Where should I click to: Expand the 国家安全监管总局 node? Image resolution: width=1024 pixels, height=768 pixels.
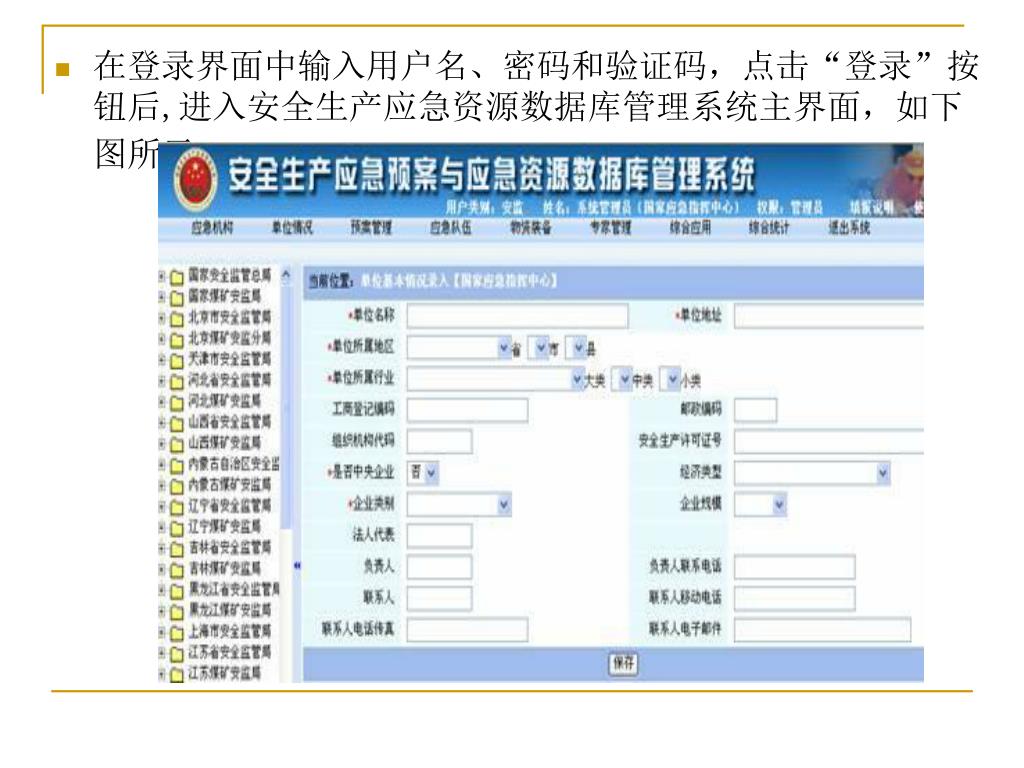pos(162,276)
